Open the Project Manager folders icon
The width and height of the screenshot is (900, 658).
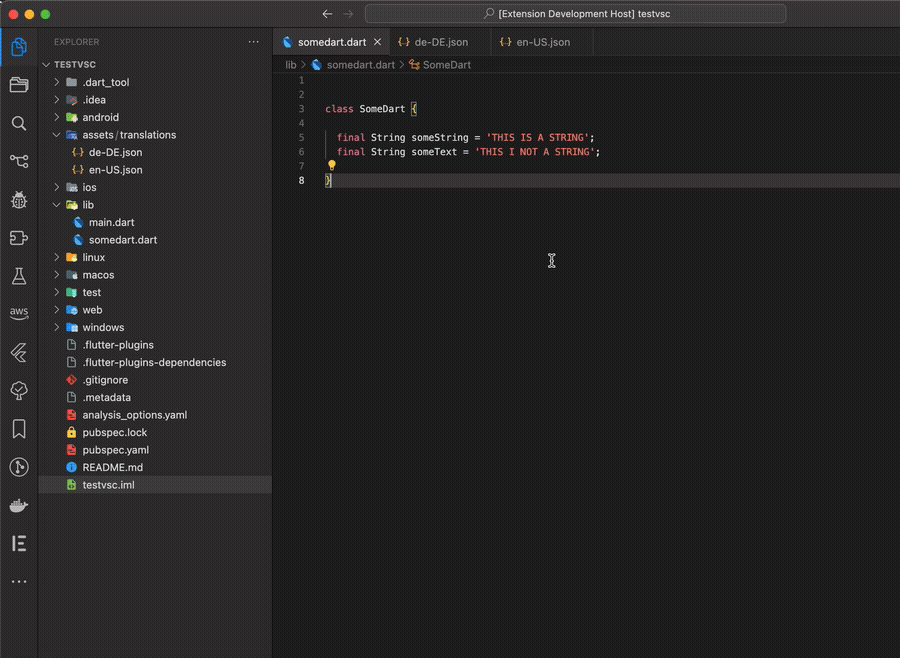coord(19,85)
